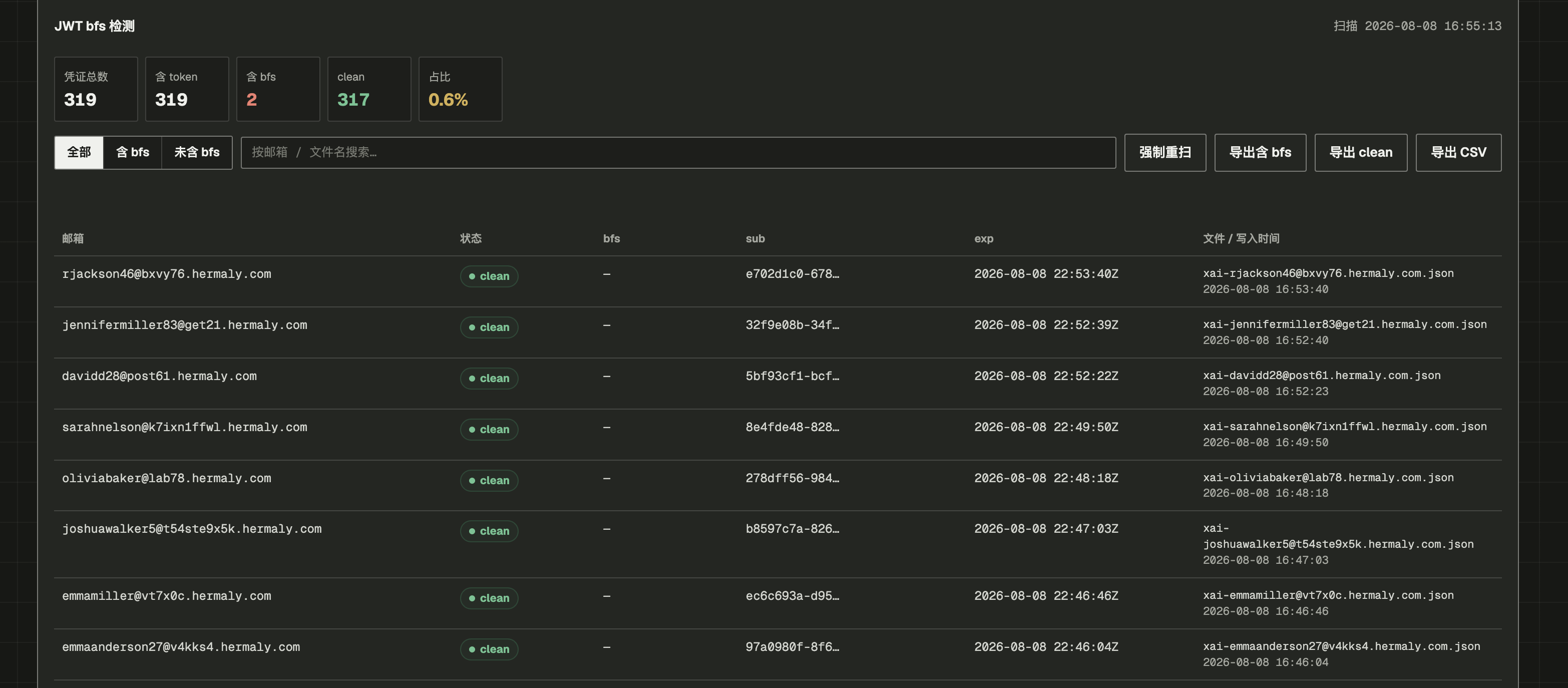Click the 状态 column header

point(471,239)
